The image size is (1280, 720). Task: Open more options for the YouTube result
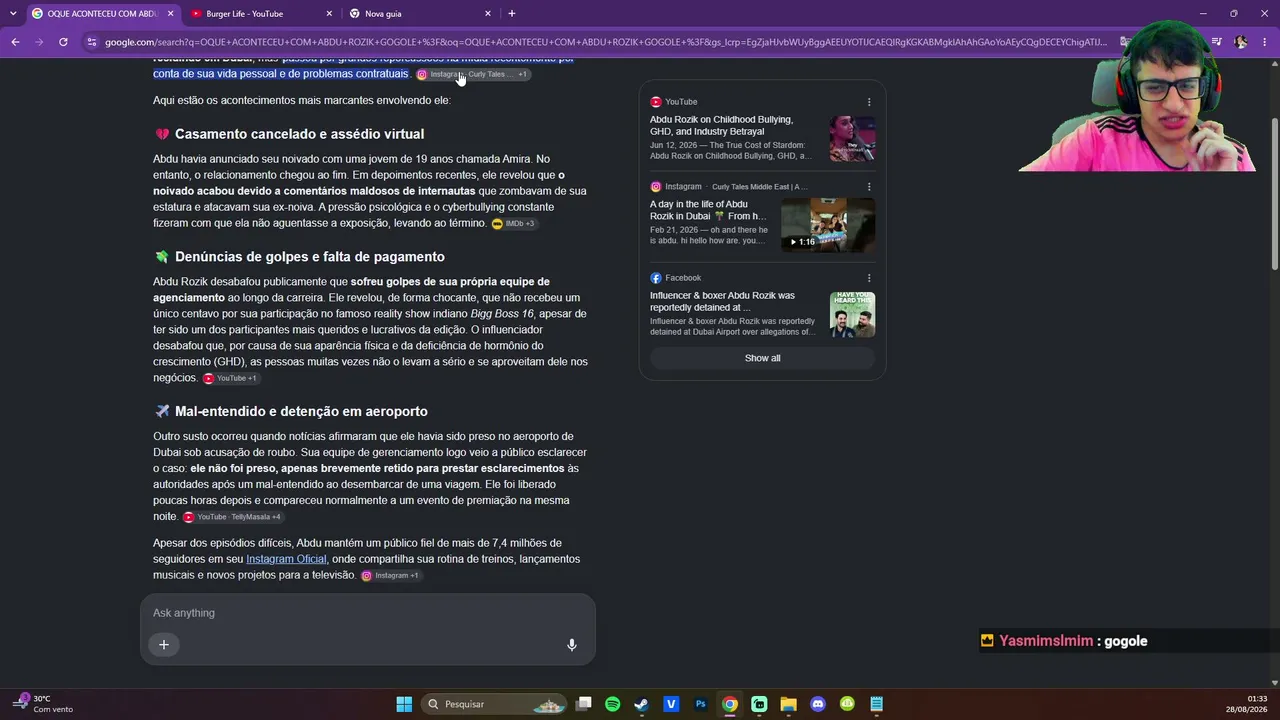coord(869,102)
